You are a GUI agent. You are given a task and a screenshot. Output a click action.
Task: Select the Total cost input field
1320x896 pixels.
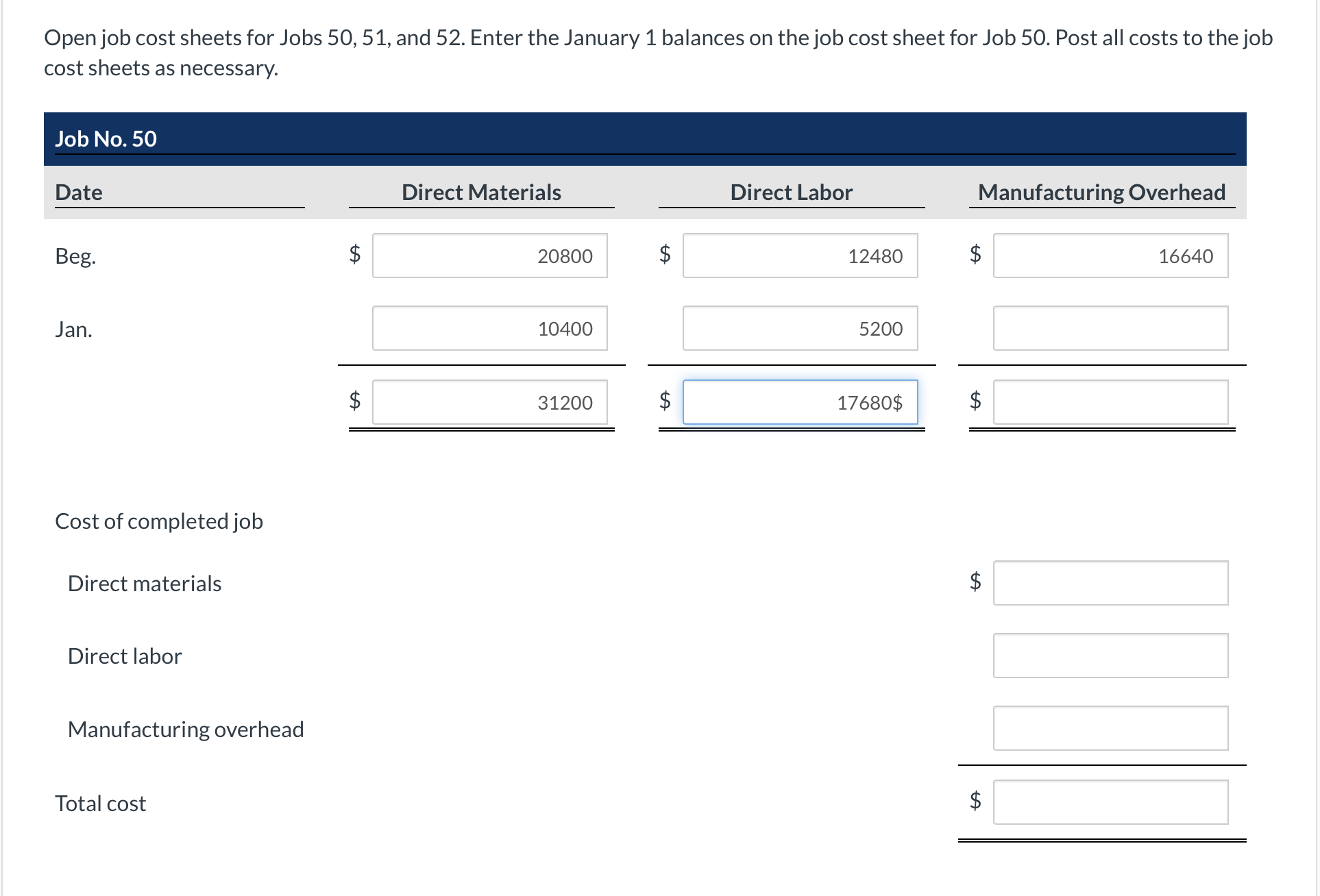[x=1110, y=801]
